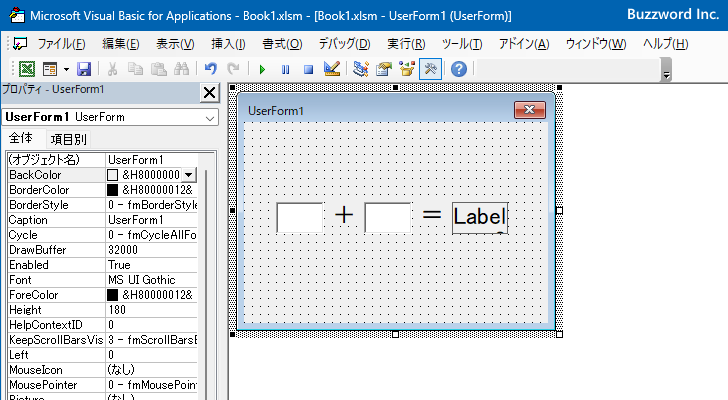Select the plus sign label on form

[344, 215]
